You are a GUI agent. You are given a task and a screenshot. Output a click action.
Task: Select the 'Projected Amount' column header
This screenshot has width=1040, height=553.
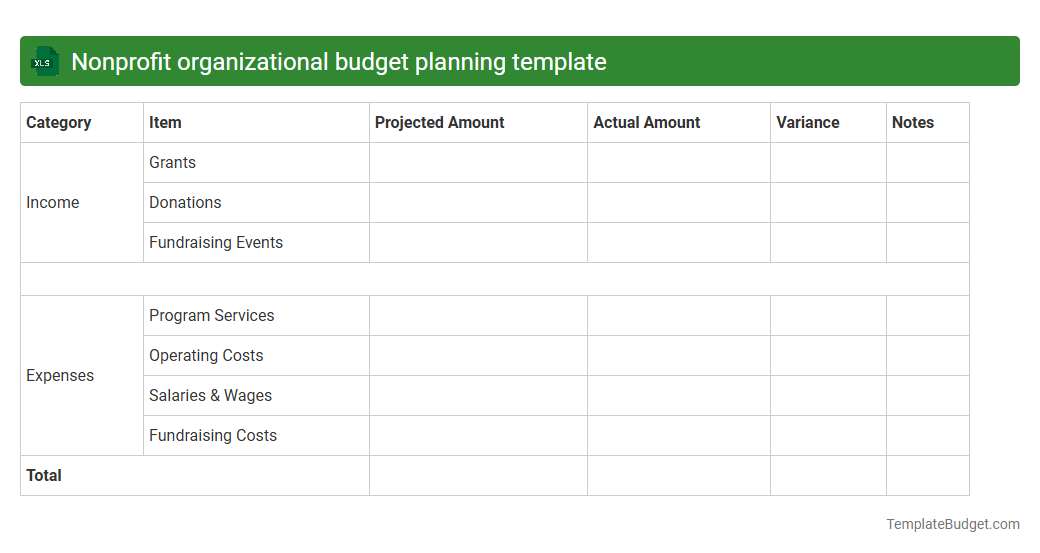coord(478,123)
